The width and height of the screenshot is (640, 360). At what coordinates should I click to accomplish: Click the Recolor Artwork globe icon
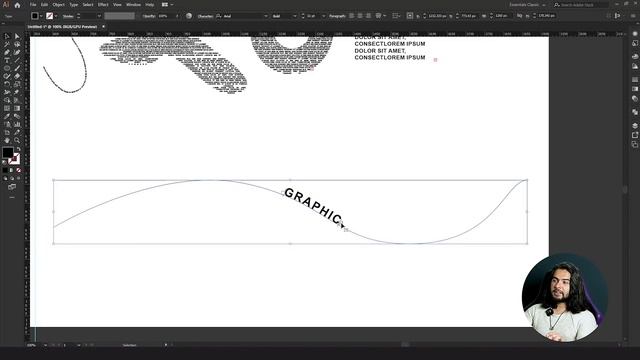pyautogui.click(x=189, y=16)
